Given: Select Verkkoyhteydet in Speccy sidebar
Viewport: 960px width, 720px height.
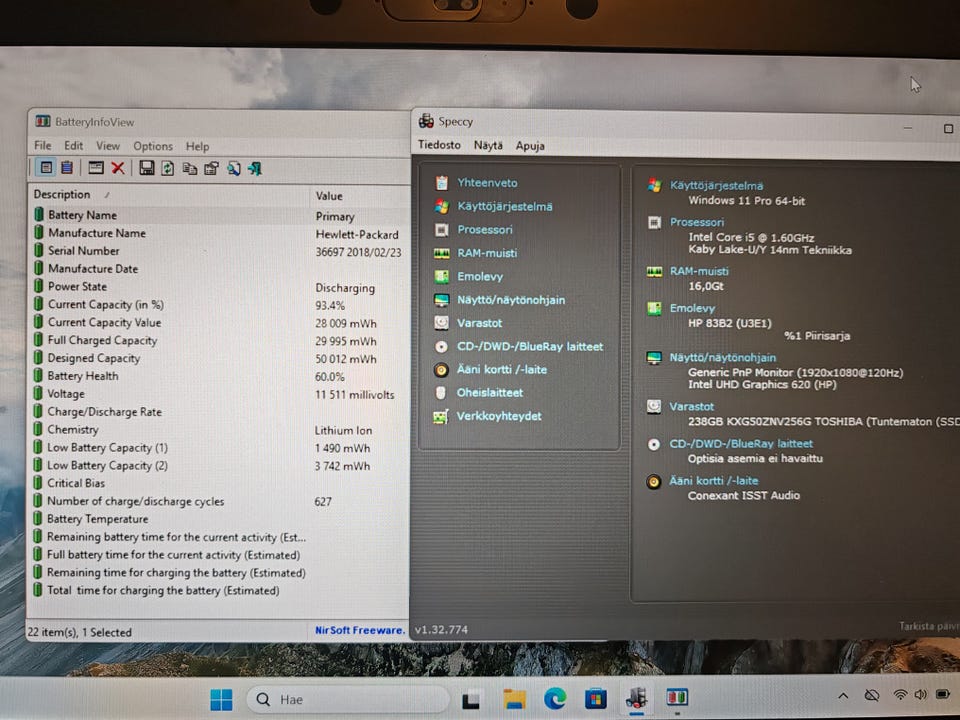Looking at the screenshot, I should (x=499, y=416).
